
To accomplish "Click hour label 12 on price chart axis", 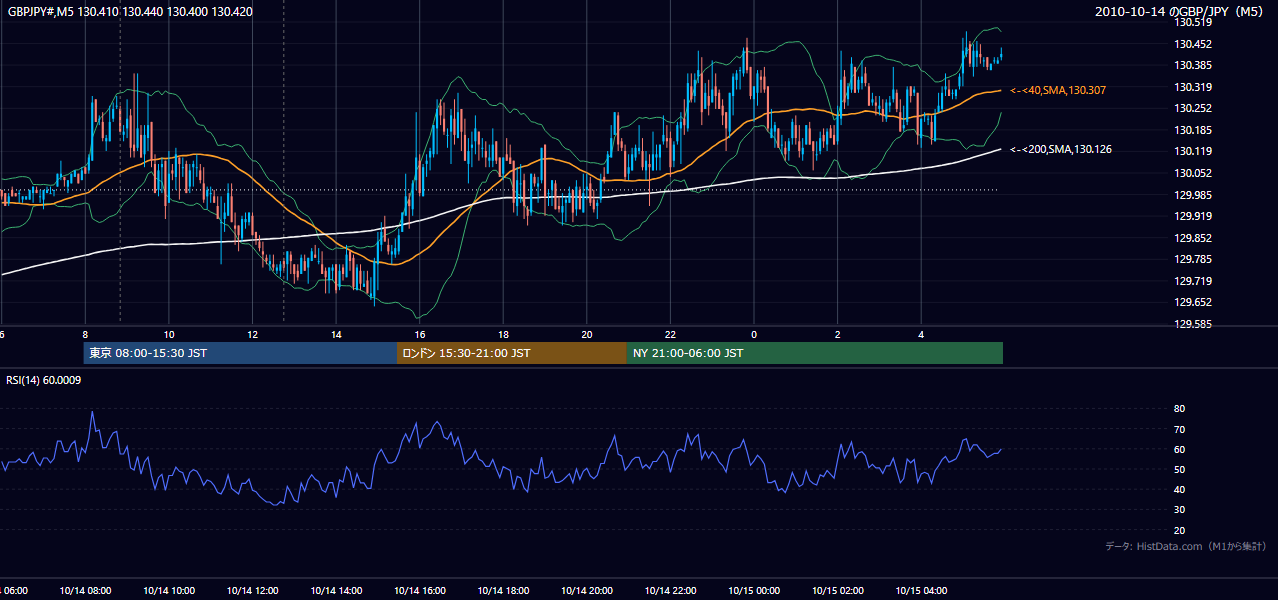I will tap(253, 334).
